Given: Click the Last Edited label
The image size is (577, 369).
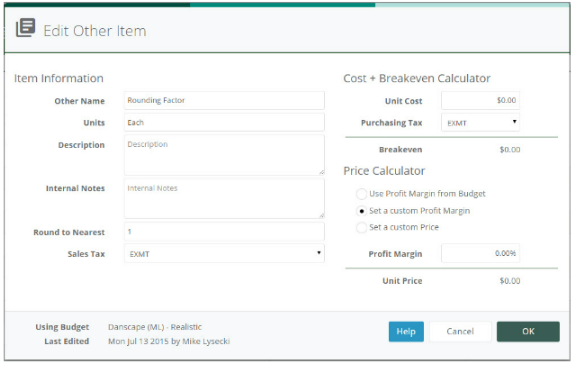Looking at the screenshot, I should [x=67, y=341].
